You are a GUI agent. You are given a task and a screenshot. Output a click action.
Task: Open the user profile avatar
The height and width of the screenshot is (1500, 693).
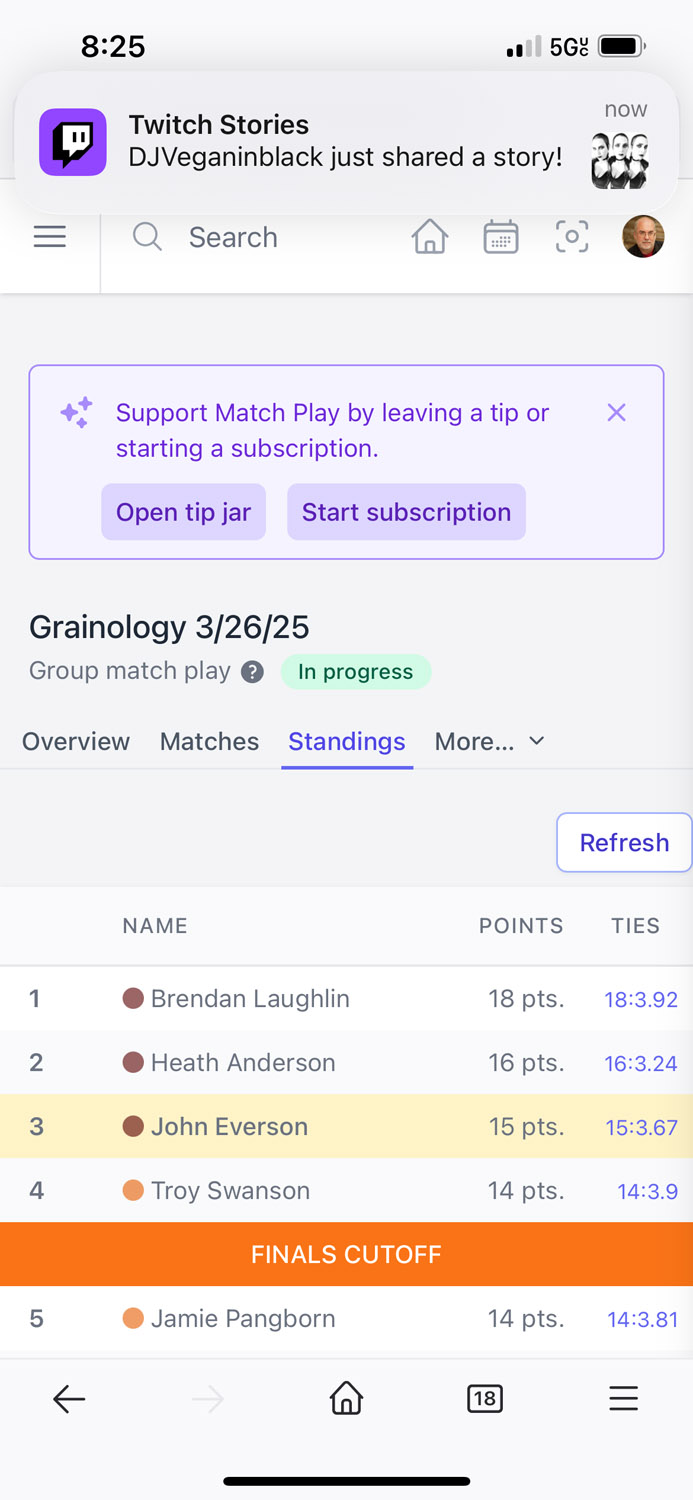(643, 237)
